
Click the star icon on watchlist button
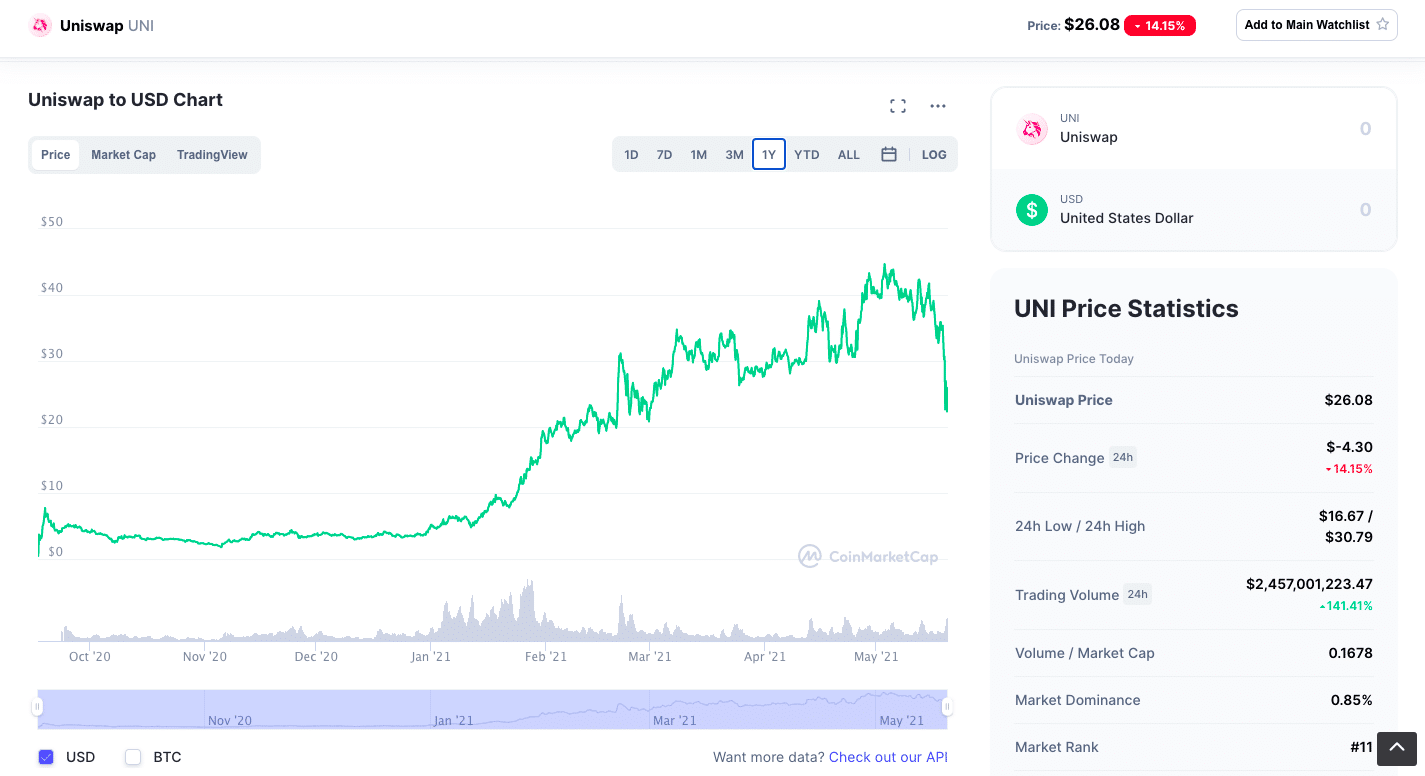coord(1383,25)
